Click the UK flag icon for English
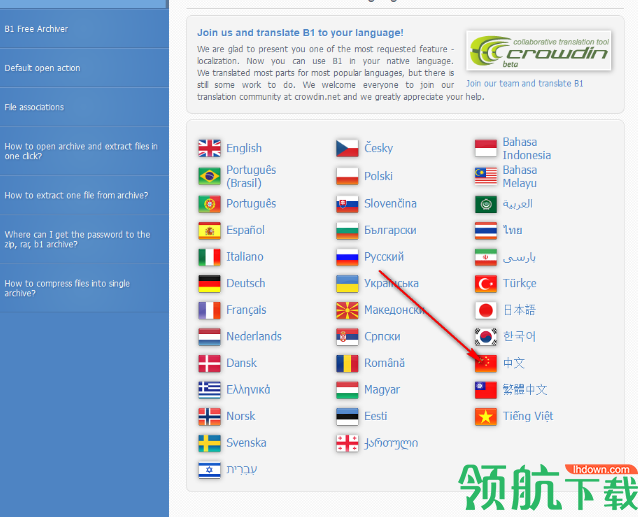638x517 pixels. (x=209, y=148)
